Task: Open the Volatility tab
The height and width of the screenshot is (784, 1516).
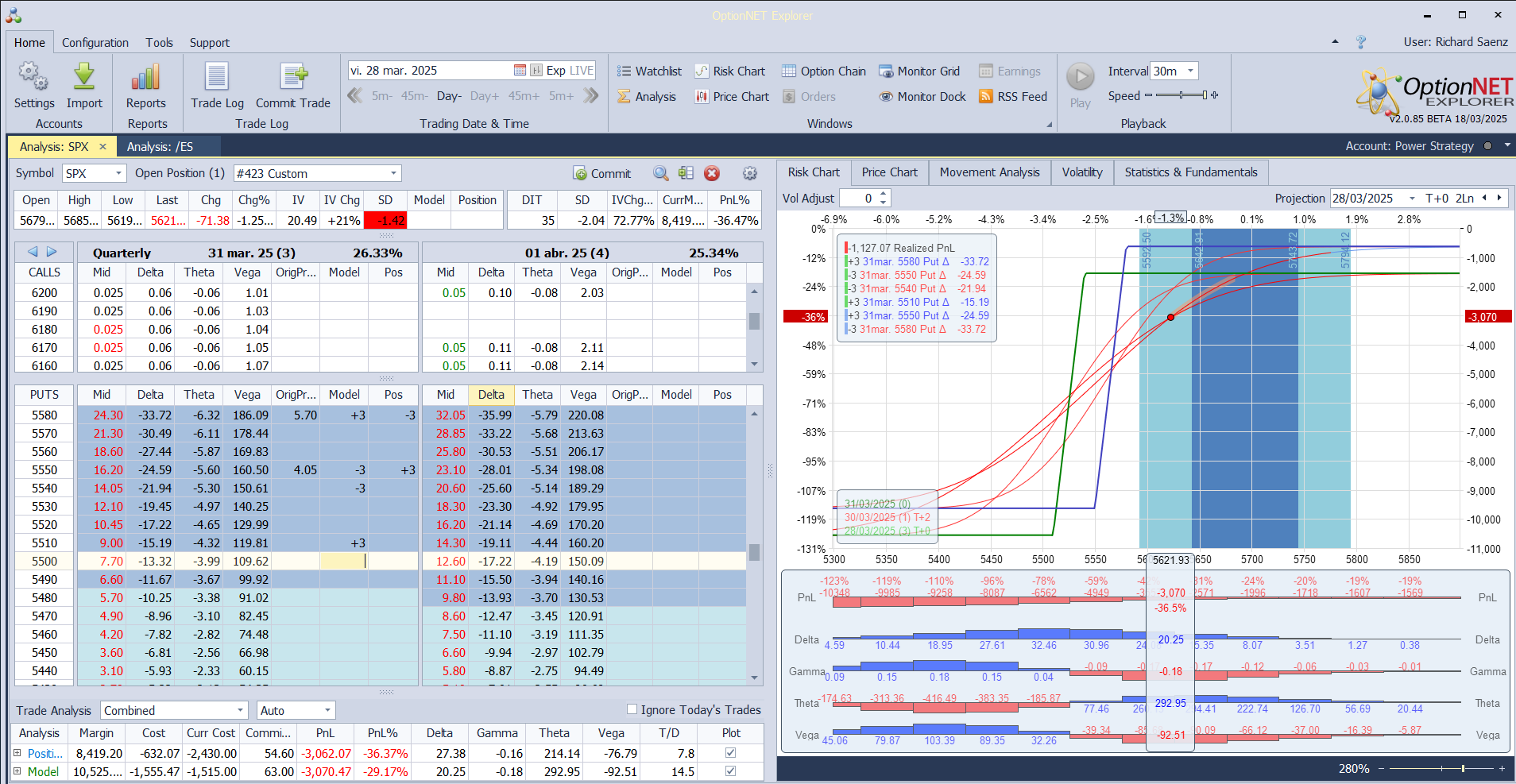Action: (1082, 172)
